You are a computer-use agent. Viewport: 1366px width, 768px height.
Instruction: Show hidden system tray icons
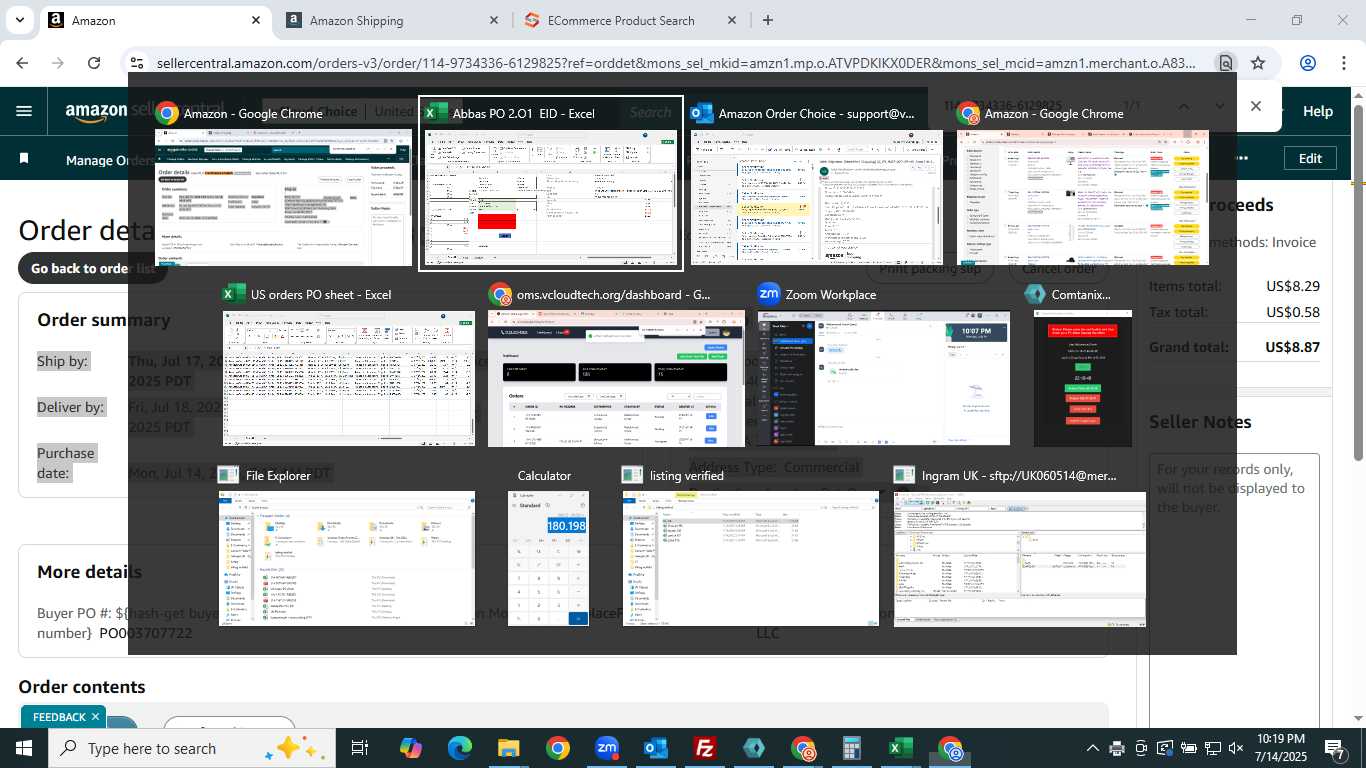pos(1092,748)
